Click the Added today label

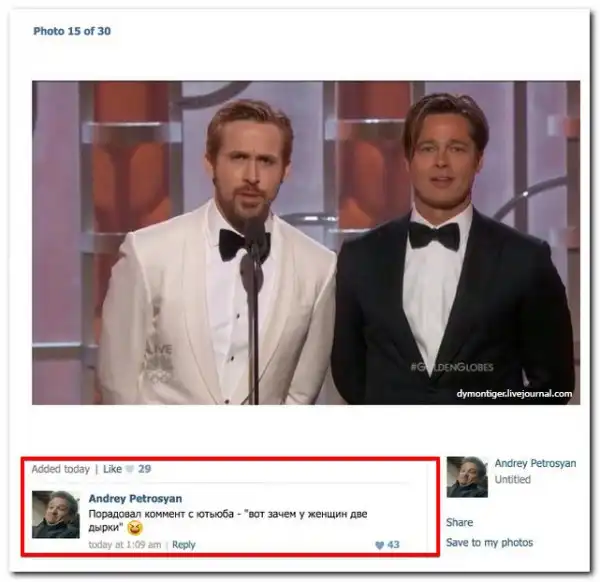(x=60, y=469)
